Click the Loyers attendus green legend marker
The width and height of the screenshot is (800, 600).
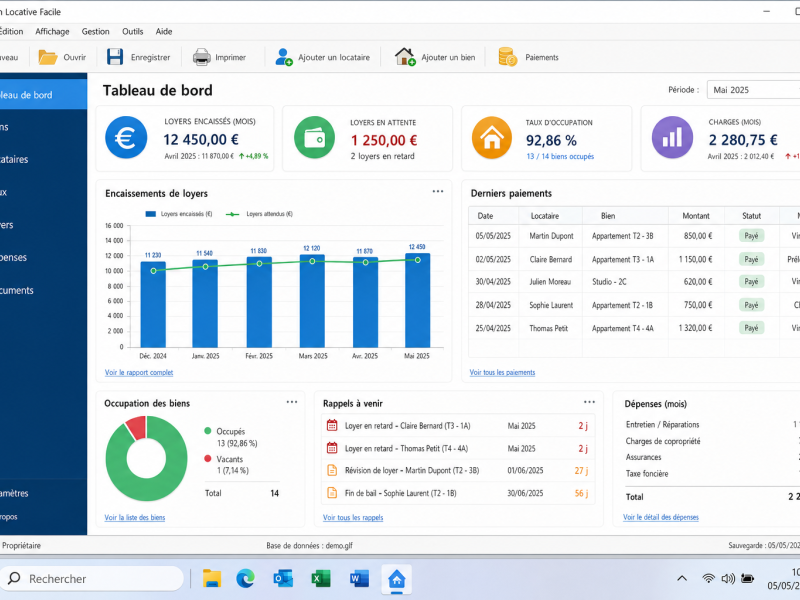coord(233,214)
